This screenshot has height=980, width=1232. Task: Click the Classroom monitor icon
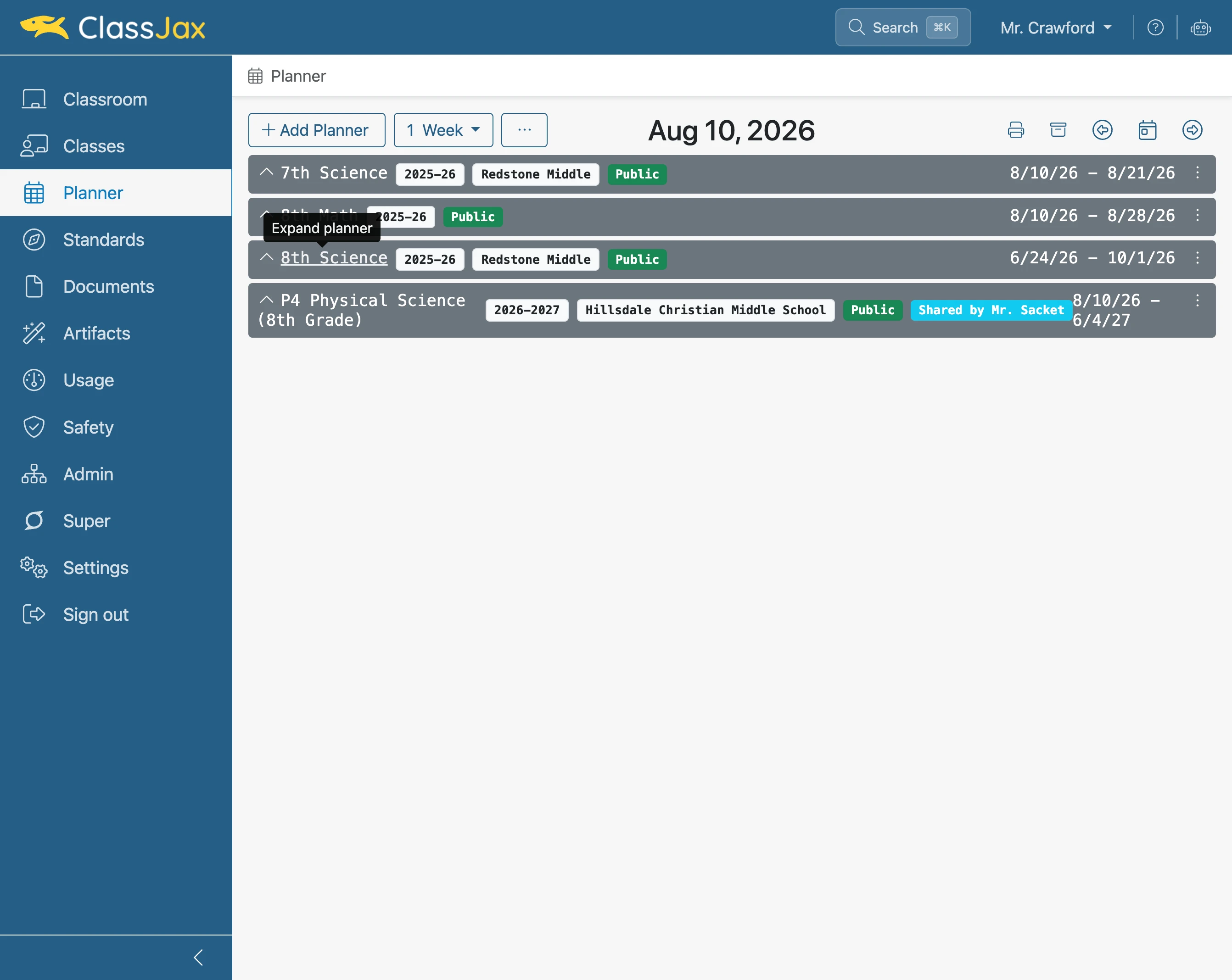click(34, 99)
